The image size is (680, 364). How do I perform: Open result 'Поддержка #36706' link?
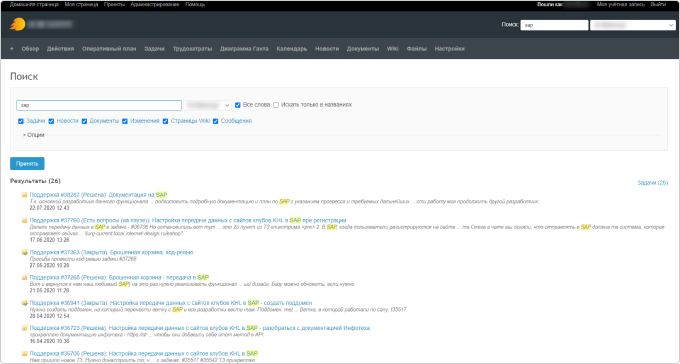tap(144, 354)
